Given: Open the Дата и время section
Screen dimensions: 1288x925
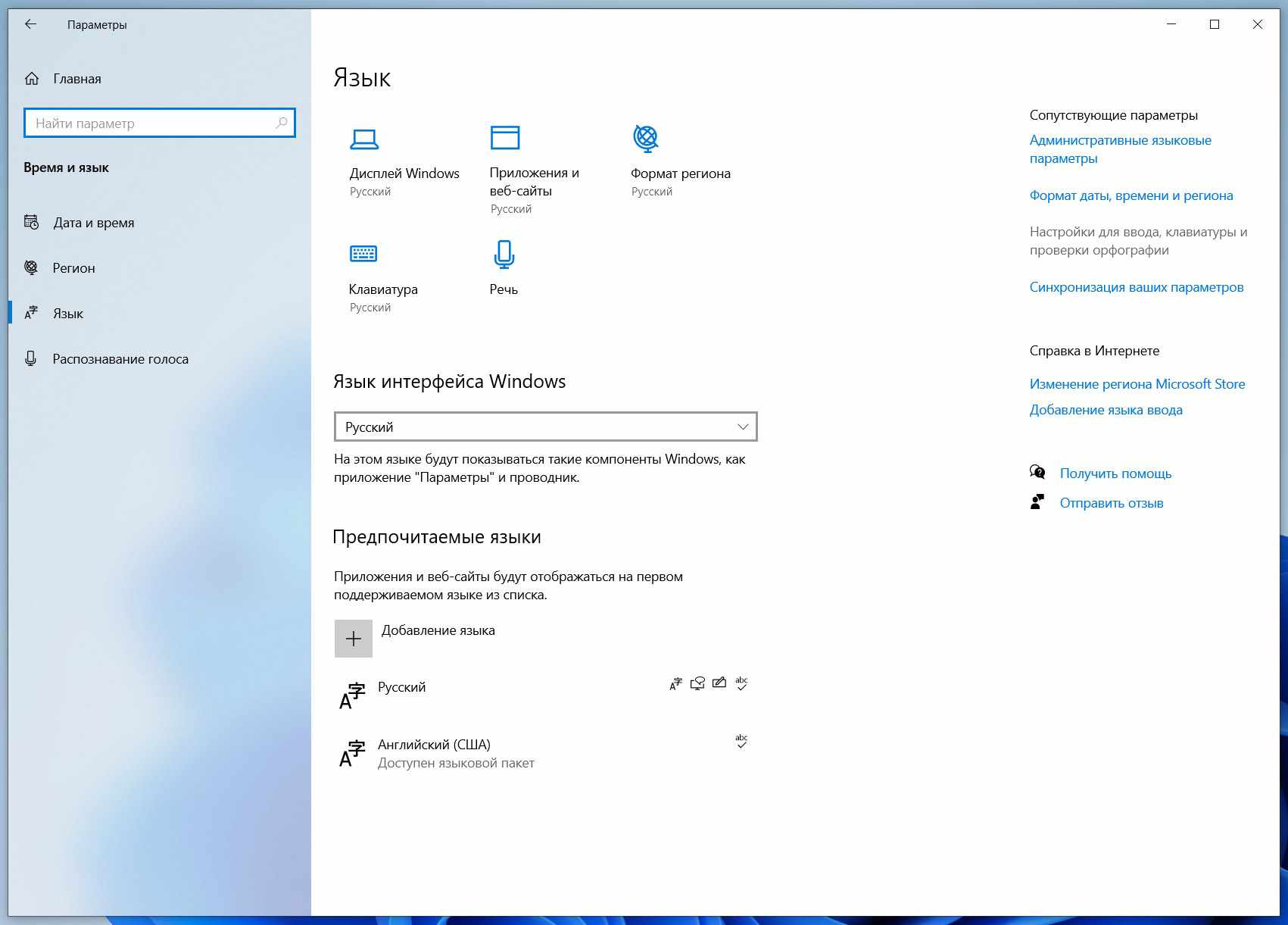Looking at the screenshot, I should [x=93, y=223].
